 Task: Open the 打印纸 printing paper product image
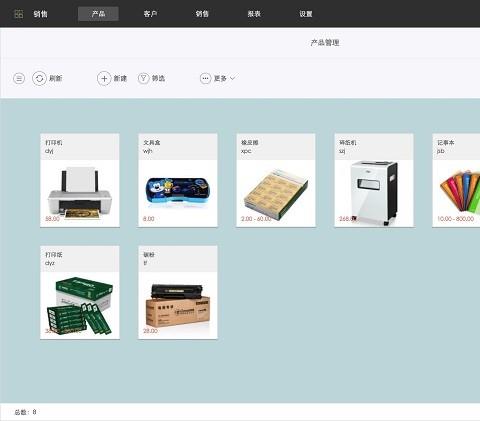[x=80, y=306]
